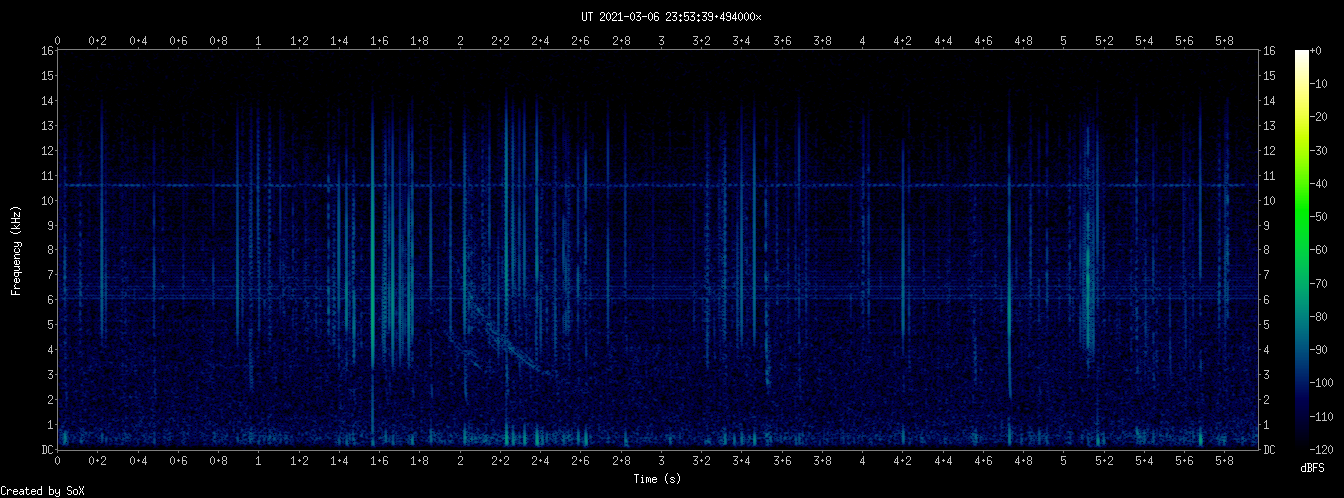
Task: Click the DC label on the left frequency axis
Action: (x=47, y=449)
